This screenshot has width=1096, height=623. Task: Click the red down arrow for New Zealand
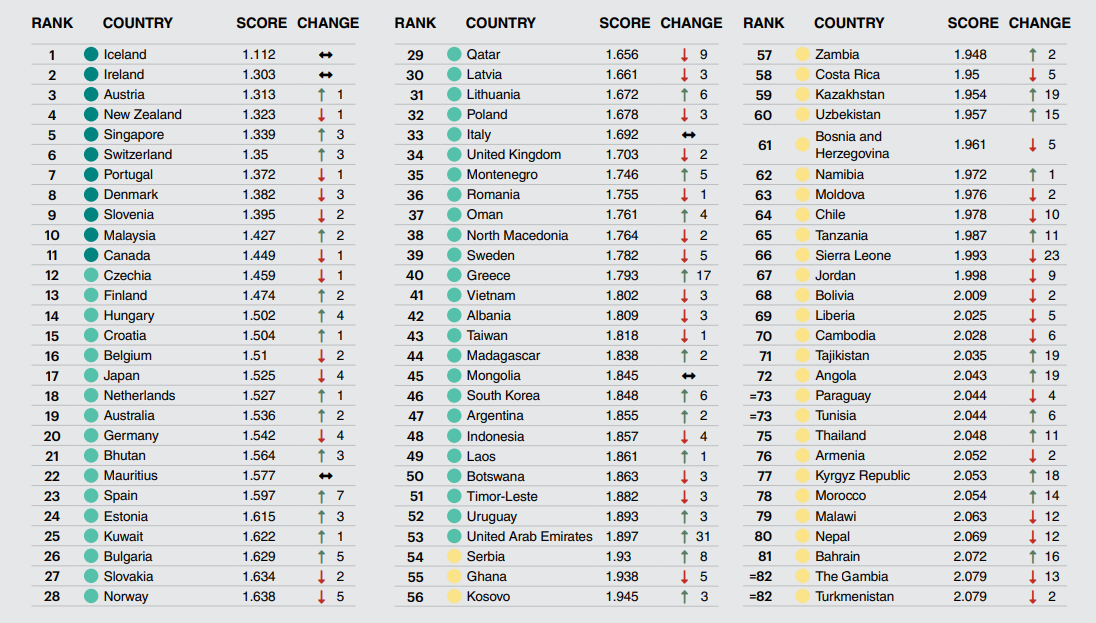pos(322,115)
